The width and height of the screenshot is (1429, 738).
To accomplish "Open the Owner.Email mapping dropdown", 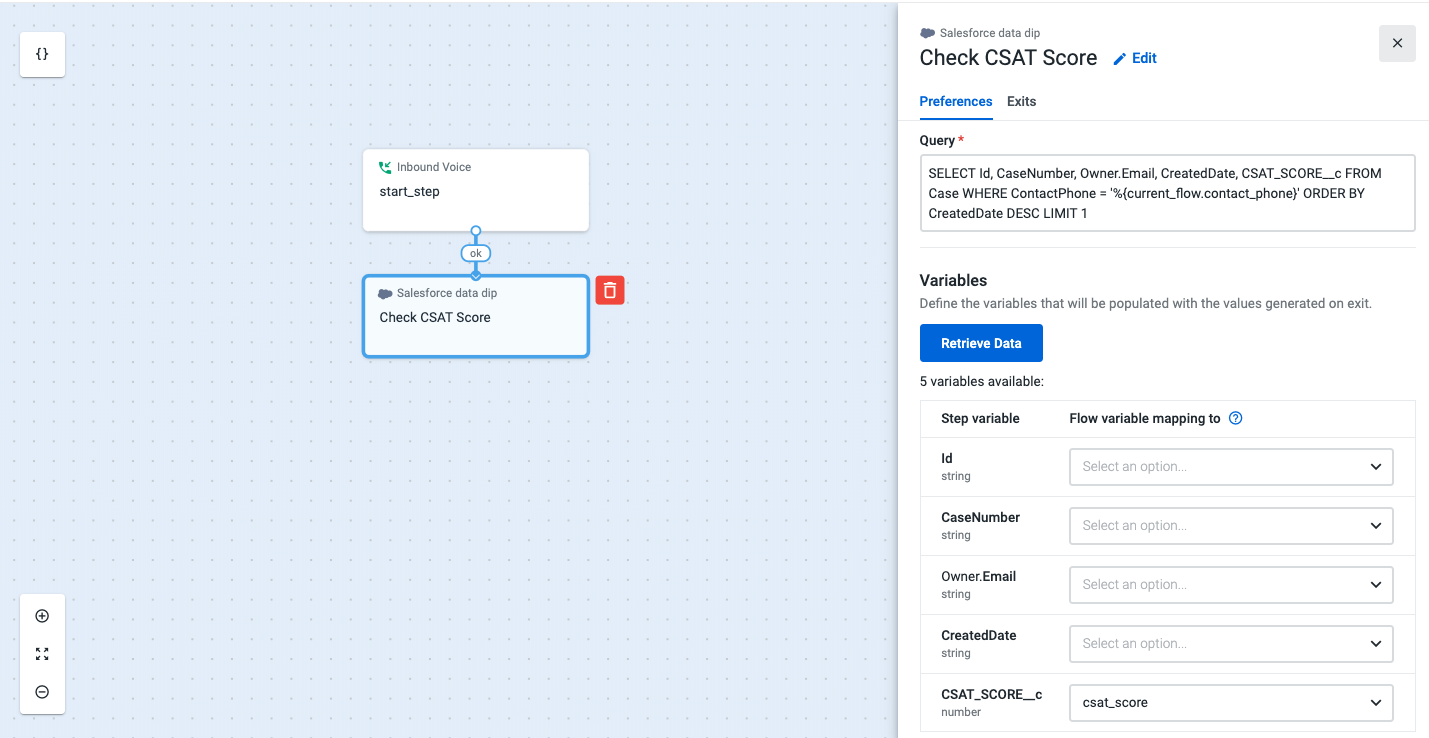I will coord(1230,584).
